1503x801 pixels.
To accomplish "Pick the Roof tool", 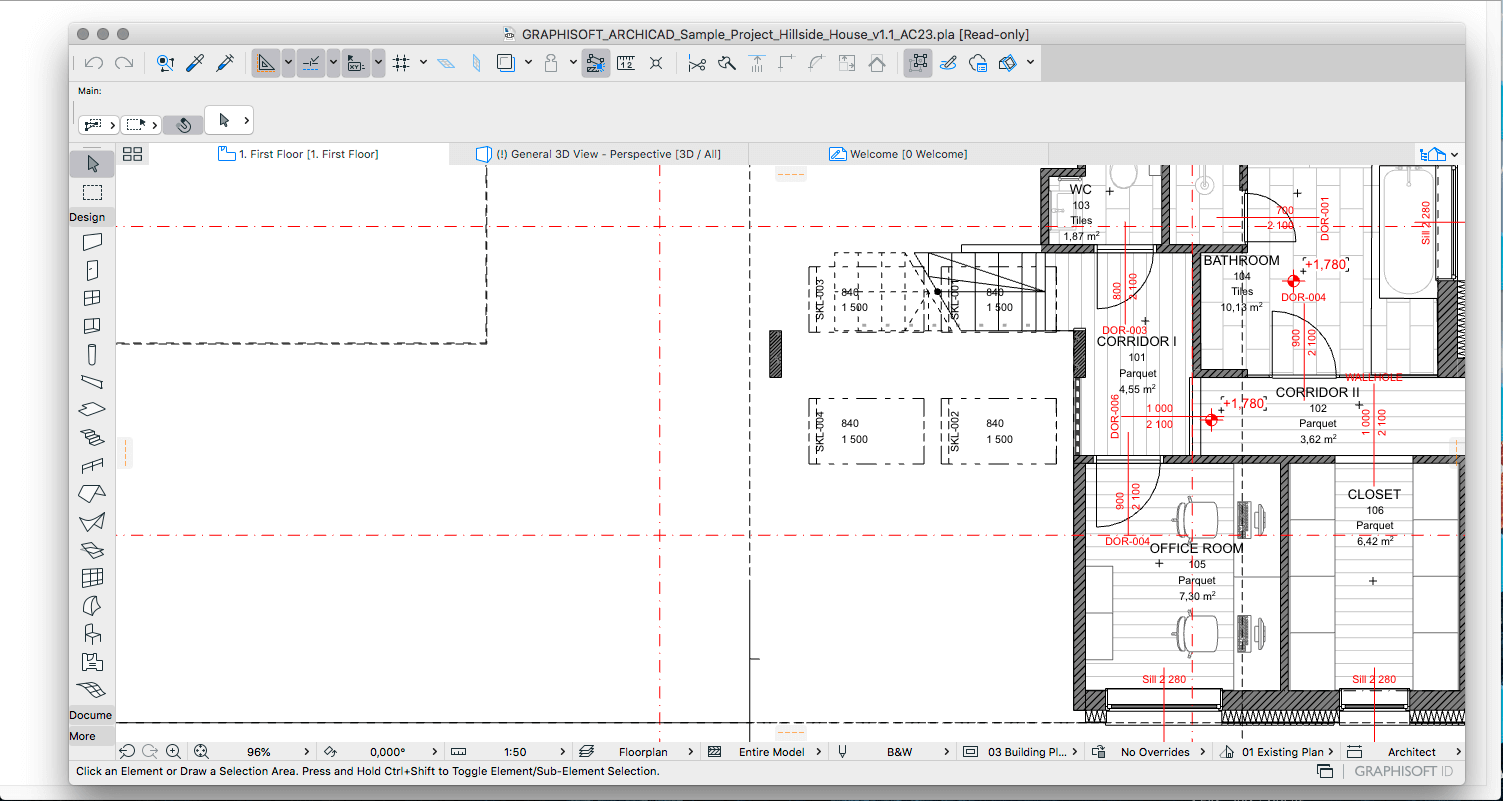I will [92, 494].
